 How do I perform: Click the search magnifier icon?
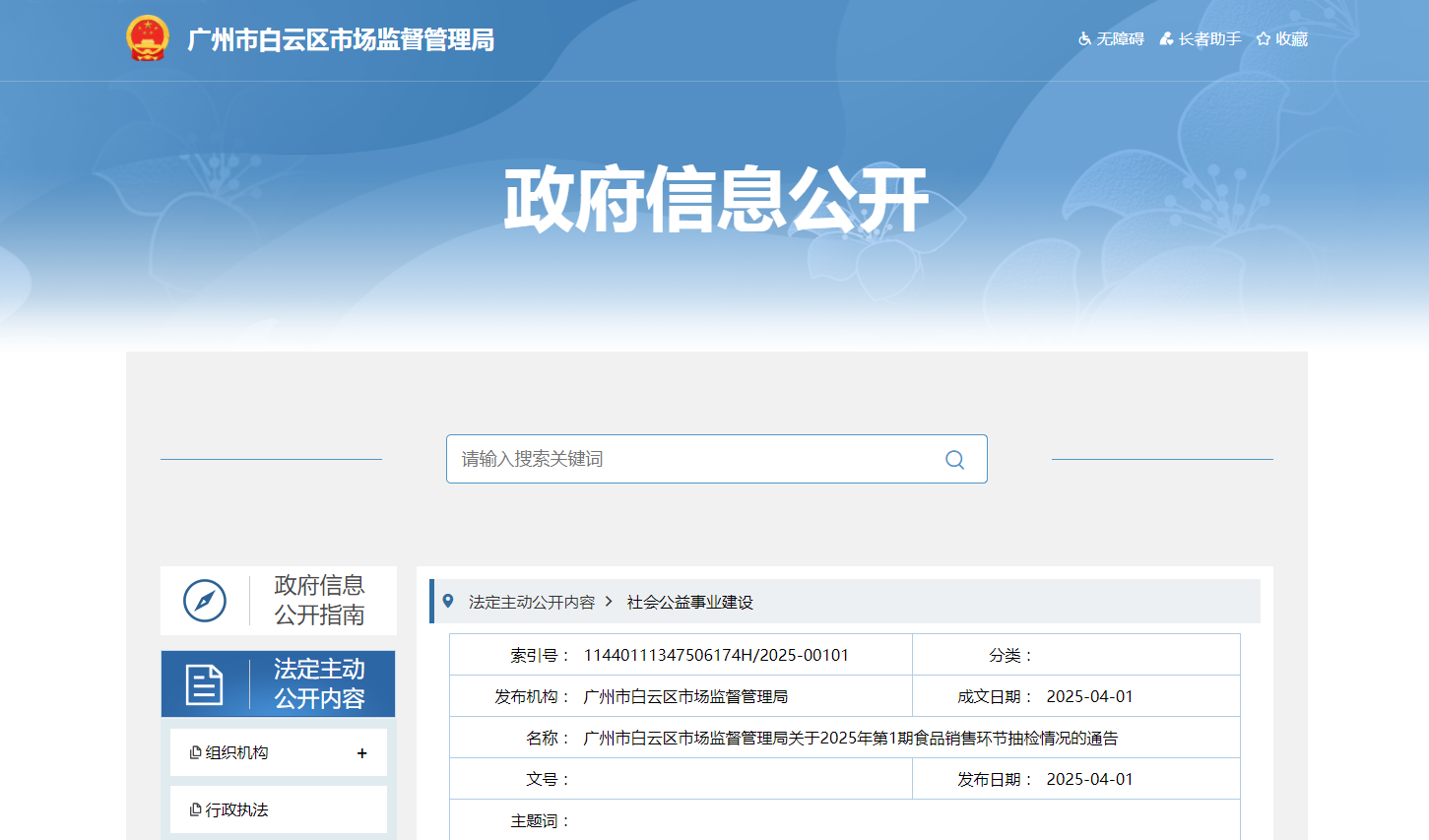954,460
